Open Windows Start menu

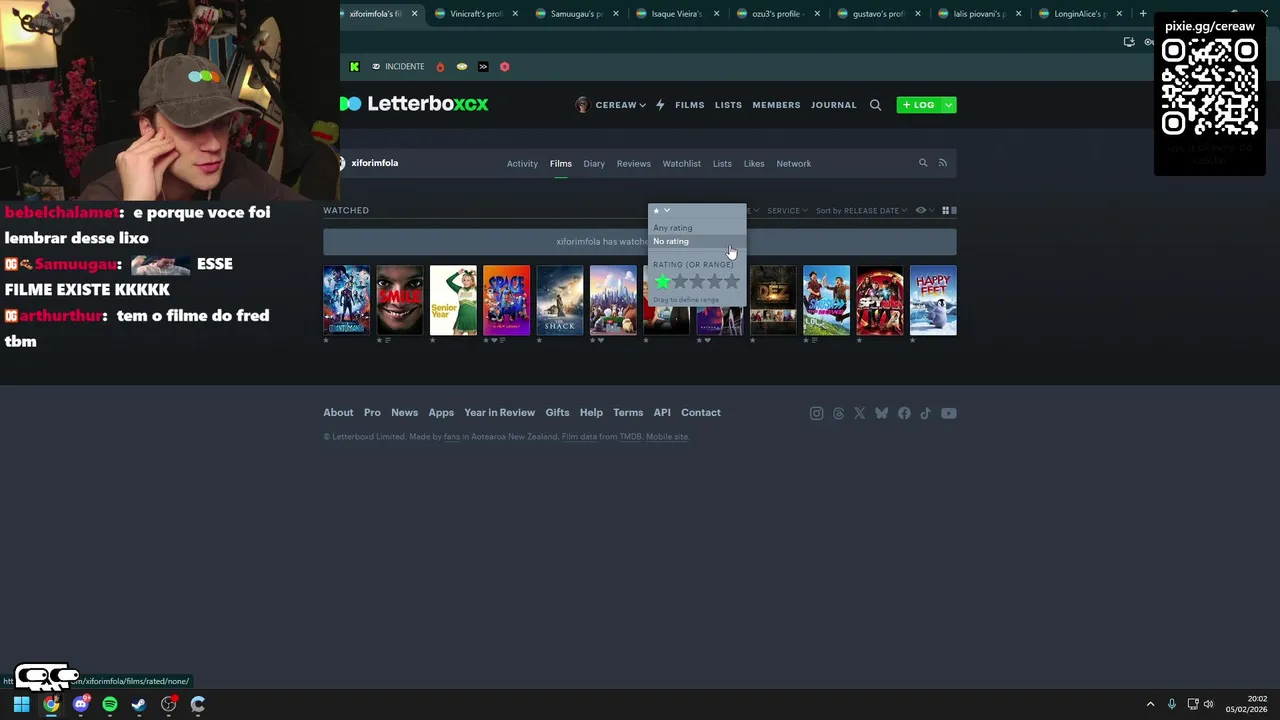pyautogui.click(x=21, y=704)
